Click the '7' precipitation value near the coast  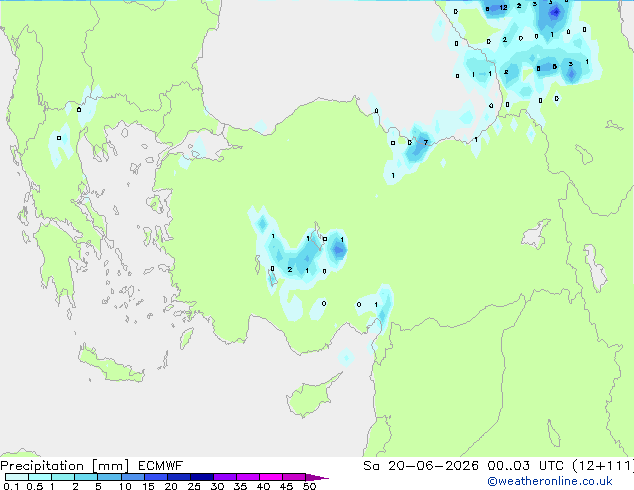[x=425, y=142]
